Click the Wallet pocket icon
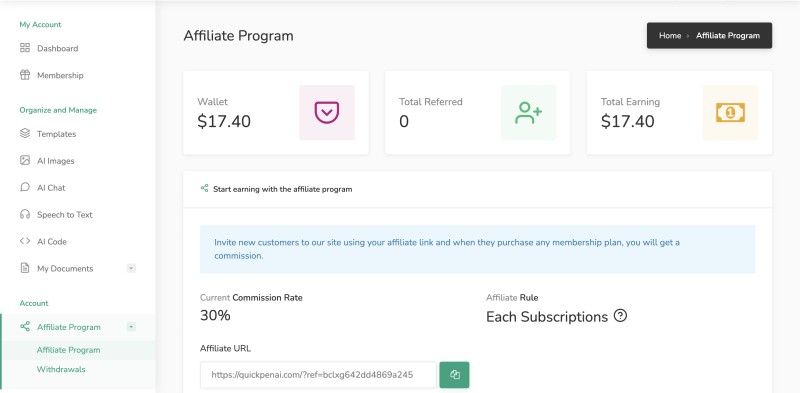This screenshot has height=393, width=800. (x=327, y=112)
